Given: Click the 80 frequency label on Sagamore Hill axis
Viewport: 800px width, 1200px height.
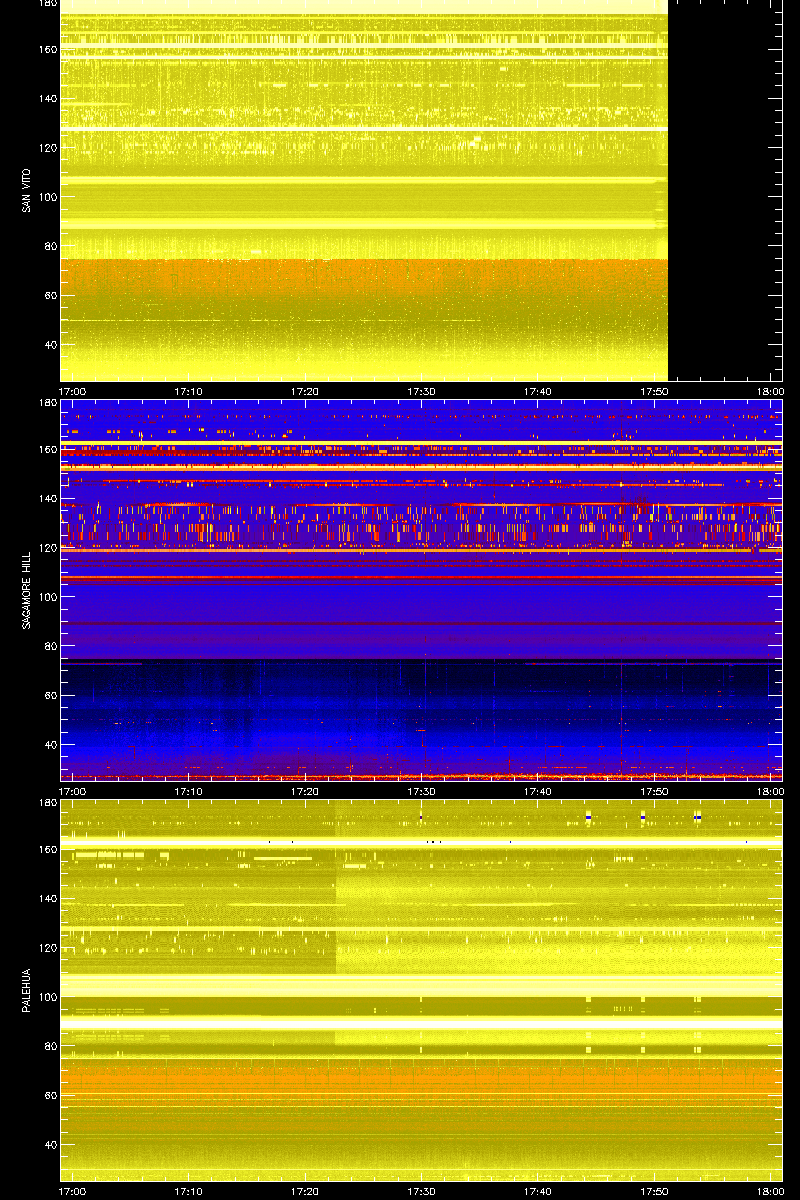Looking at the screenshot, I should [x=49, y=646].
